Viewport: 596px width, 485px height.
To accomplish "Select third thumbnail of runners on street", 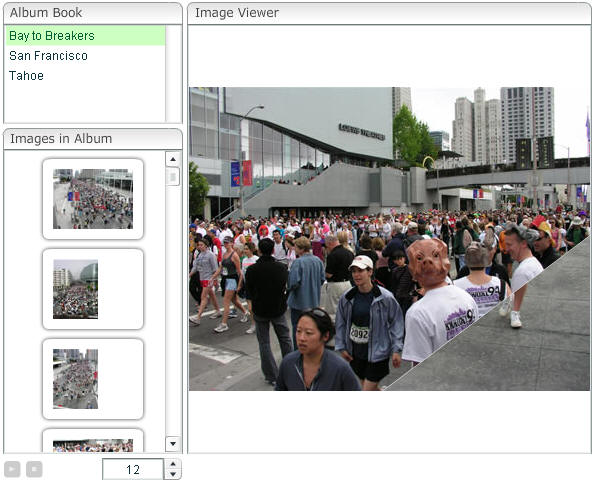I will pyautogui.click(x=93, y=379).
